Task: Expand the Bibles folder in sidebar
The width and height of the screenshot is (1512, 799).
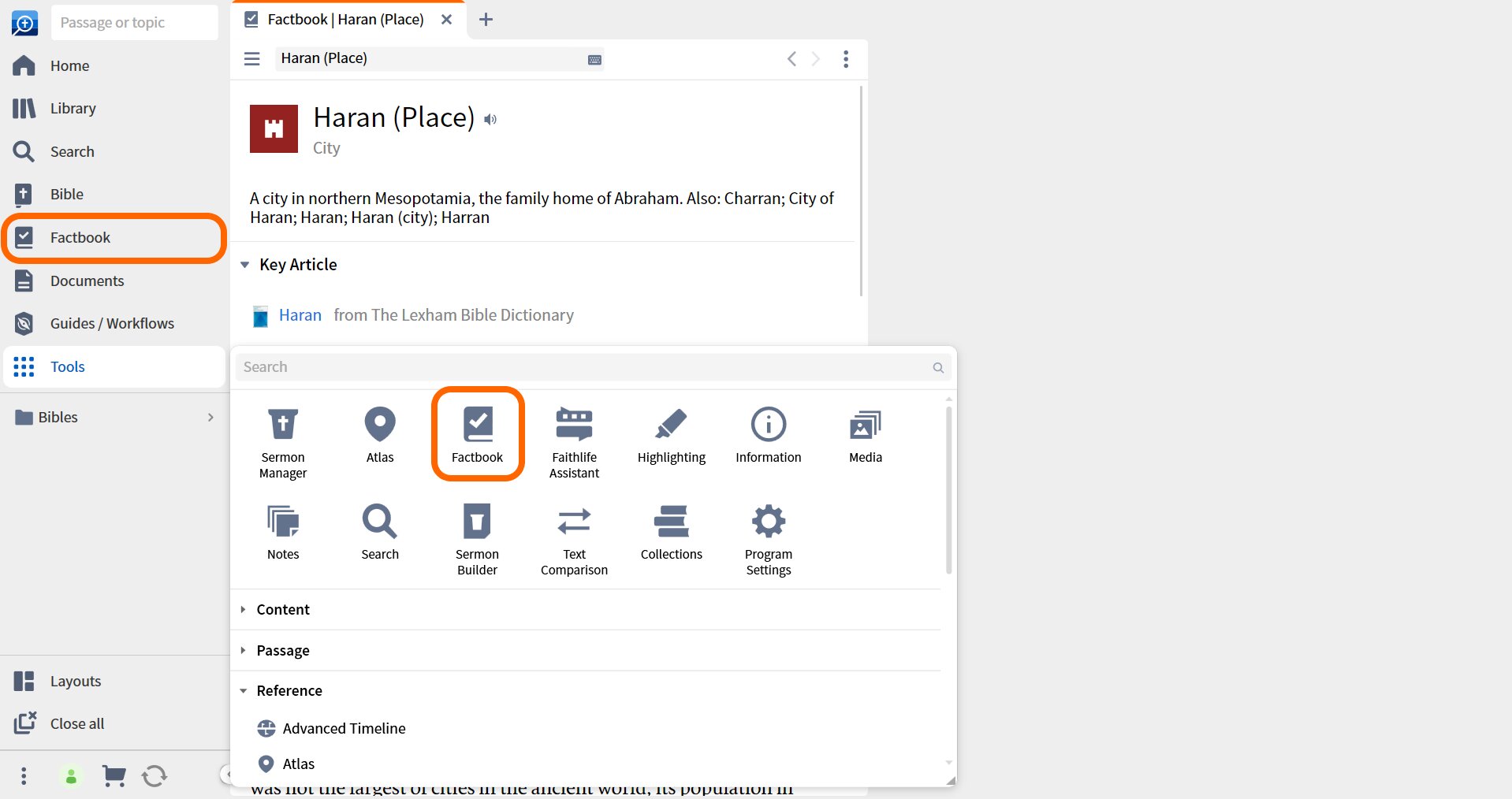Action: point(114,418)
